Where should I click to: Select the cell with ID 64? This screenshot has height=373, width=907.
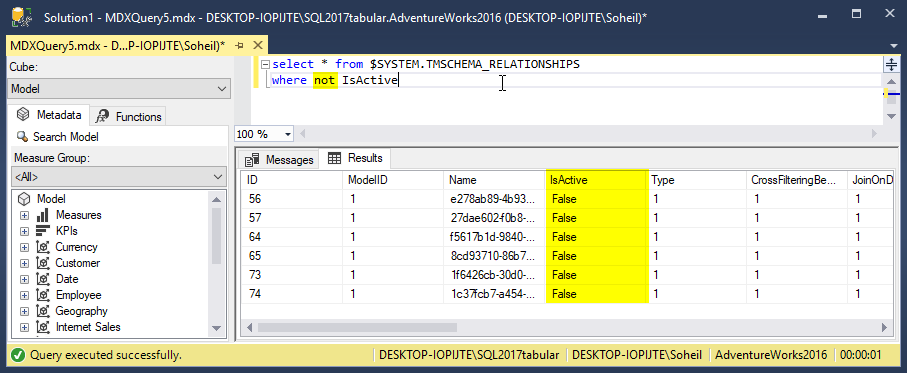292,237
